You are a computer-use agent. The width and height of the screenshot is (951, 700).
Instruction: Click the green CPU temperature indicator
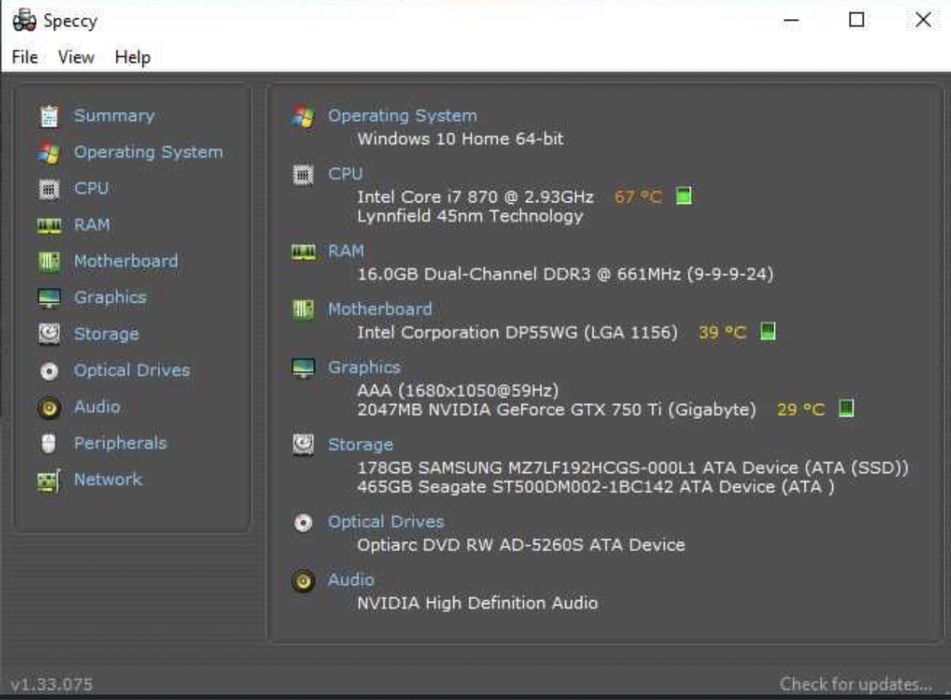684,196
